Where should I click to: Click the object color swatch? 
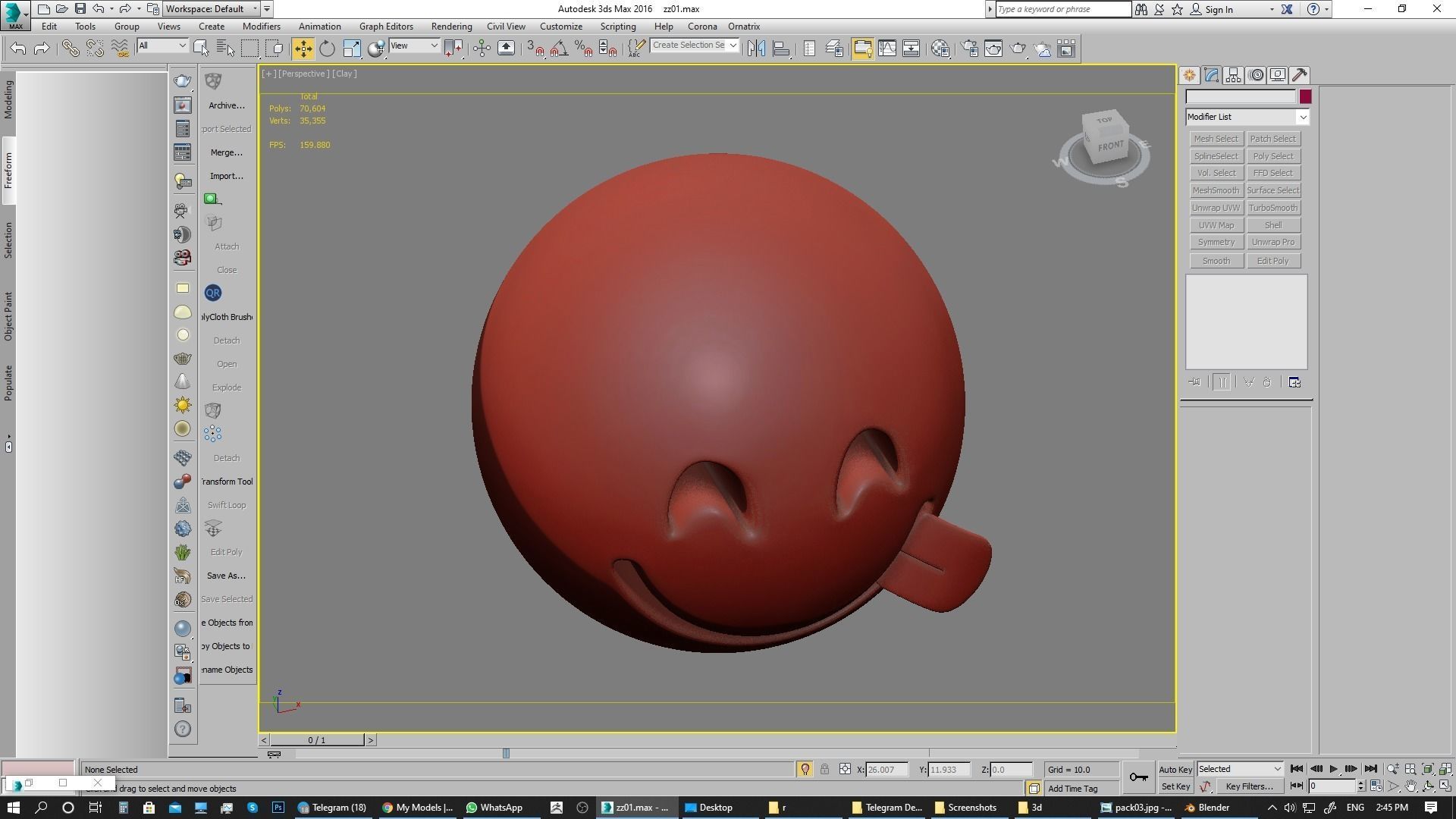point(1305,96)
